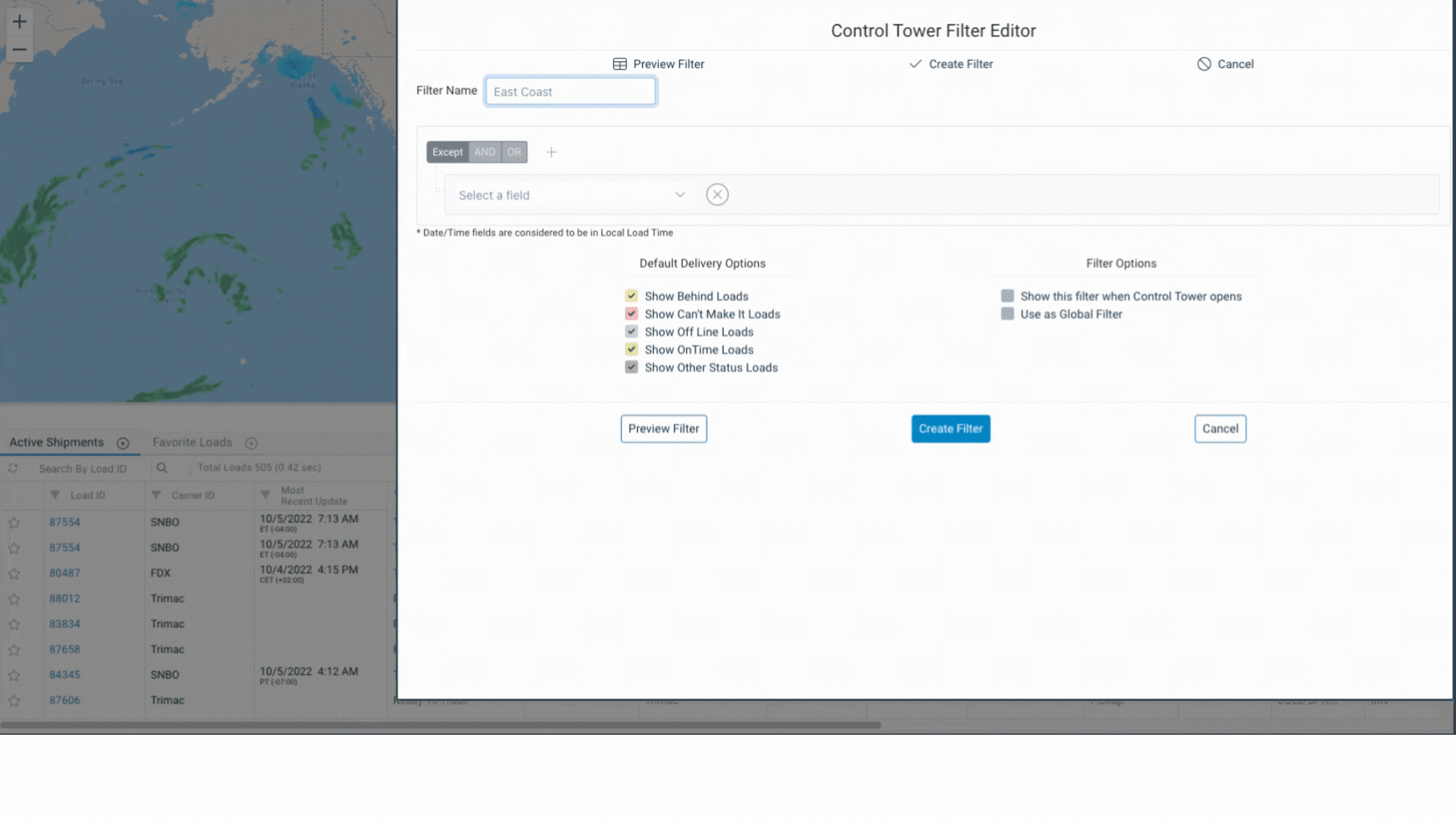Viewport: 1456px width, 819px height.
Task: Toggle Show Can't Make It Loads checkbox
Action: point(631,314)
